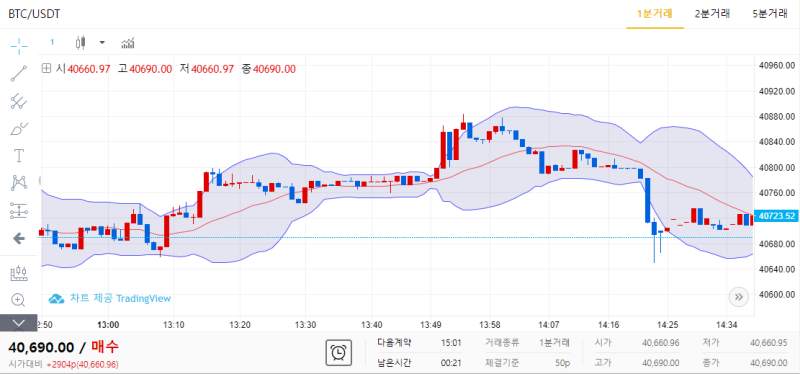Click the measure ruler tool

(19, 273)
